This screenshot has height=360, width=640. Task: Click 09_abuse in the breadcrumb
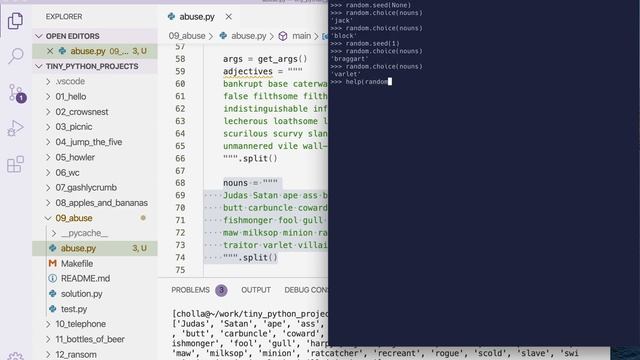(x=187, y=36)
